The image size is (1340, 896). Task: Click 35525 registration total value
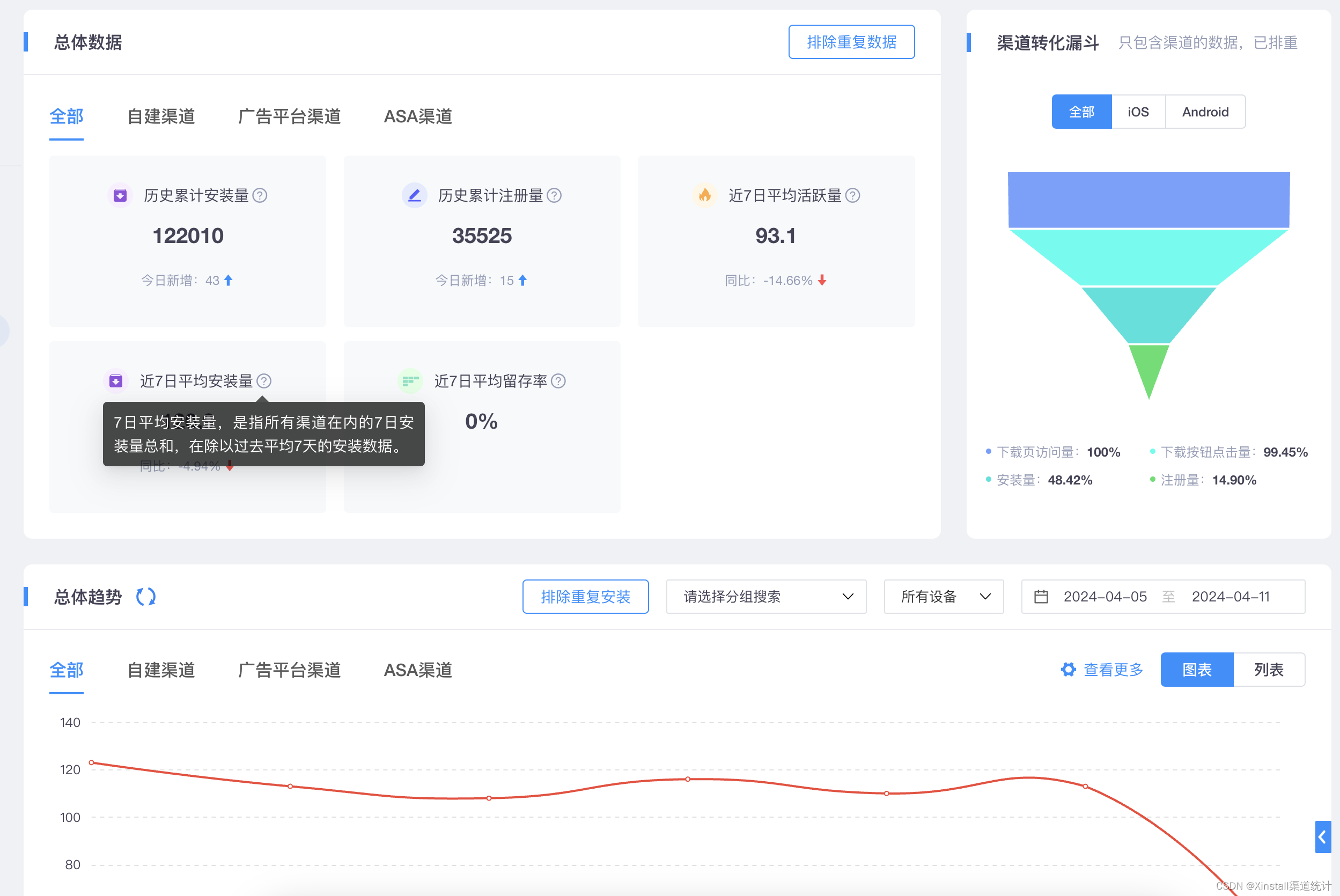tap(482, 236)
